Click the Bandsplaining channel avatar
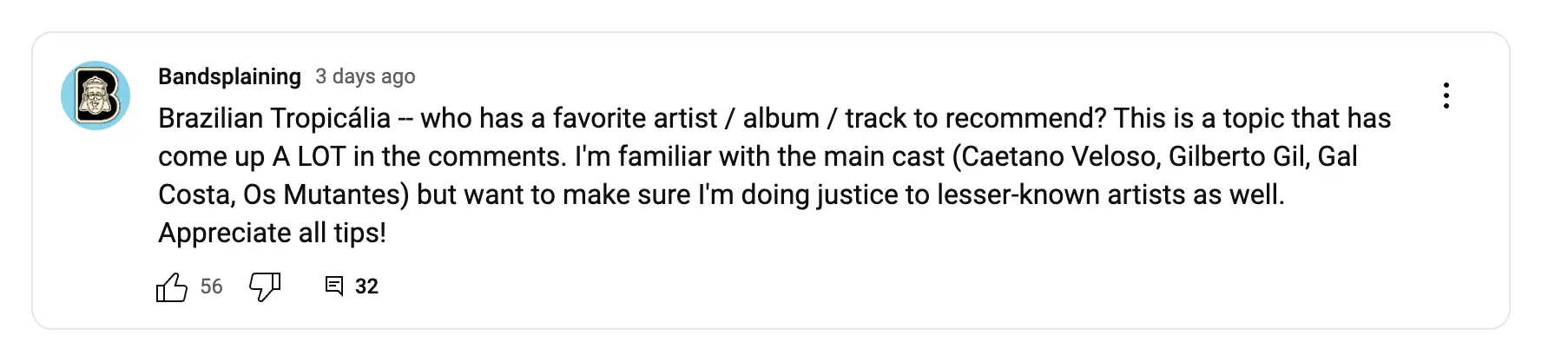This screenshot has height=349, width=1568. [x=96, y=95]
